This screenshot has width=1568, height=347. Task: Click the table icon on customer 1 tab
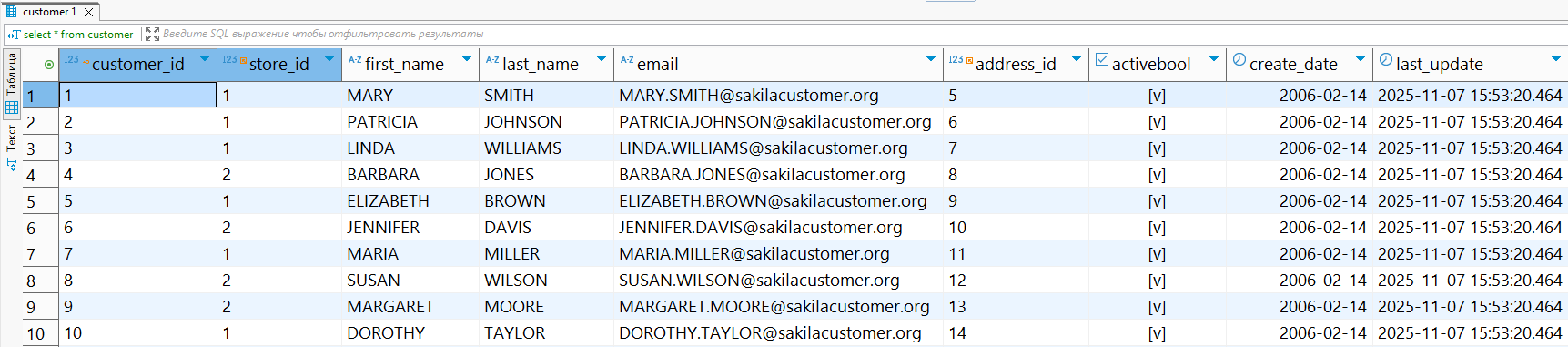(x=12, y=12)
